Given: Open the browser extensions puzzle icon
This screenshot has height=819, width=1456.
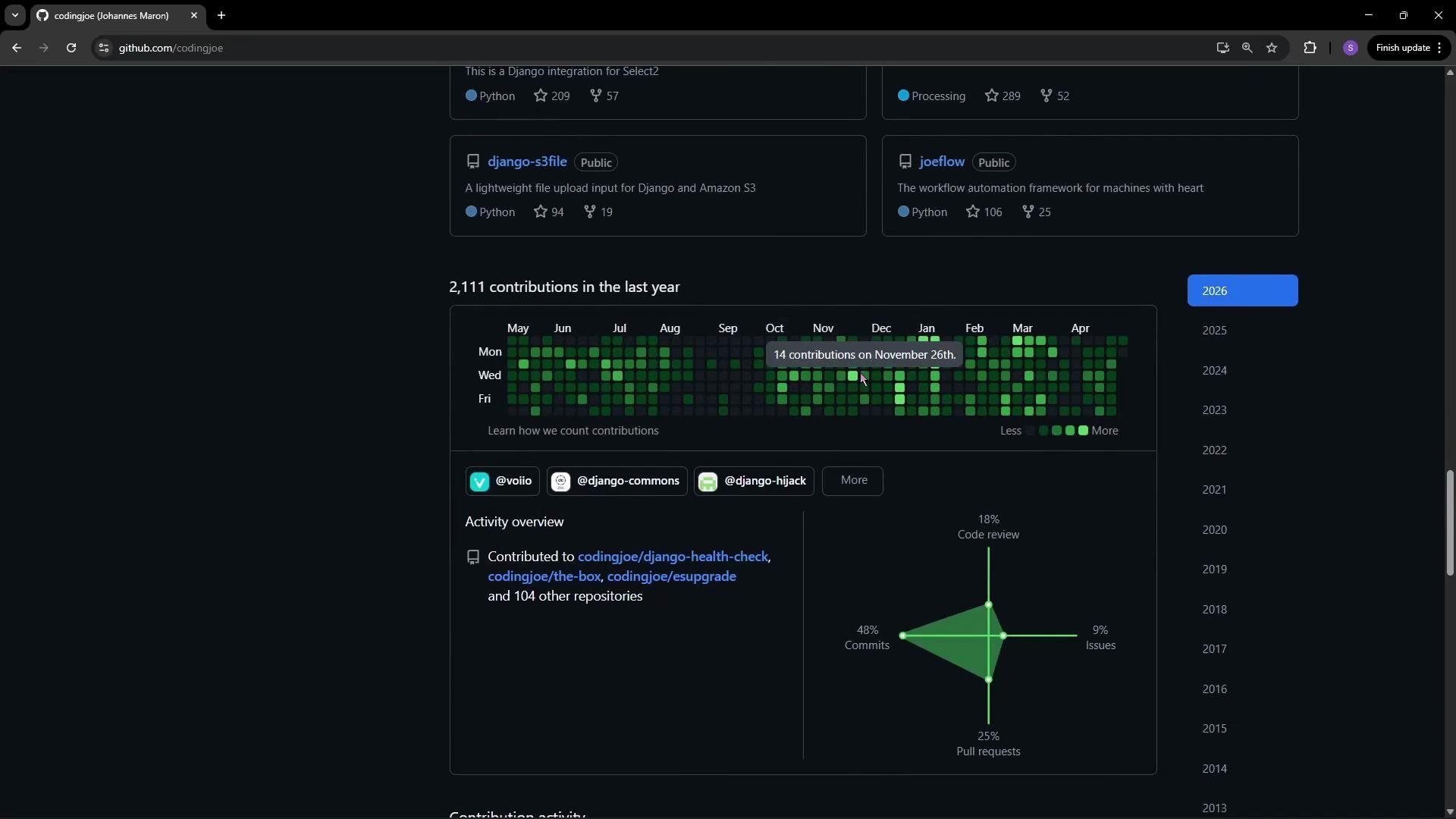Looking at the screenshot, I should pos(1310,48).
